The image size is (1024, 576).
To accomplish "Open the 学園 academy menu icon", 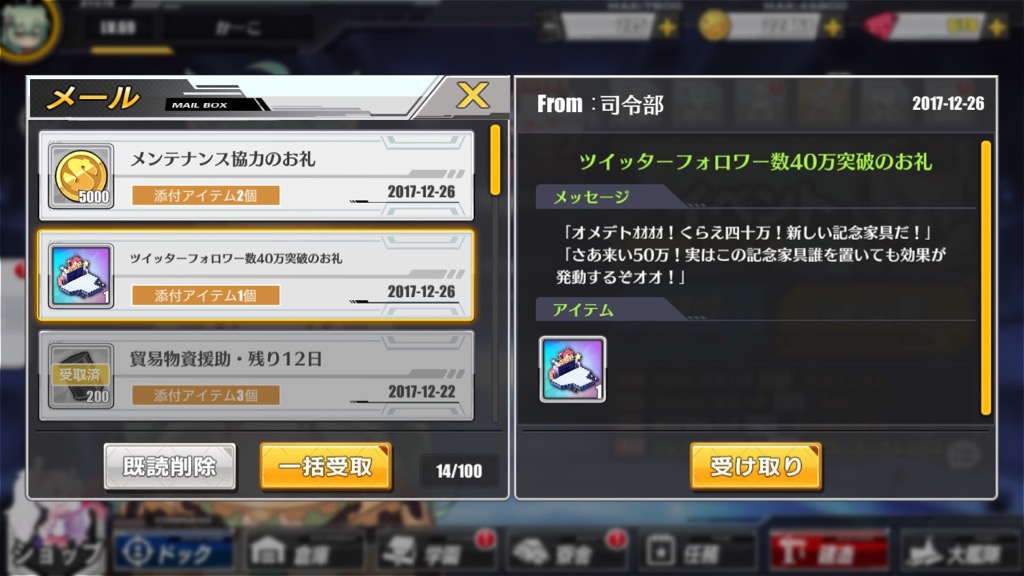I will 434,552.
